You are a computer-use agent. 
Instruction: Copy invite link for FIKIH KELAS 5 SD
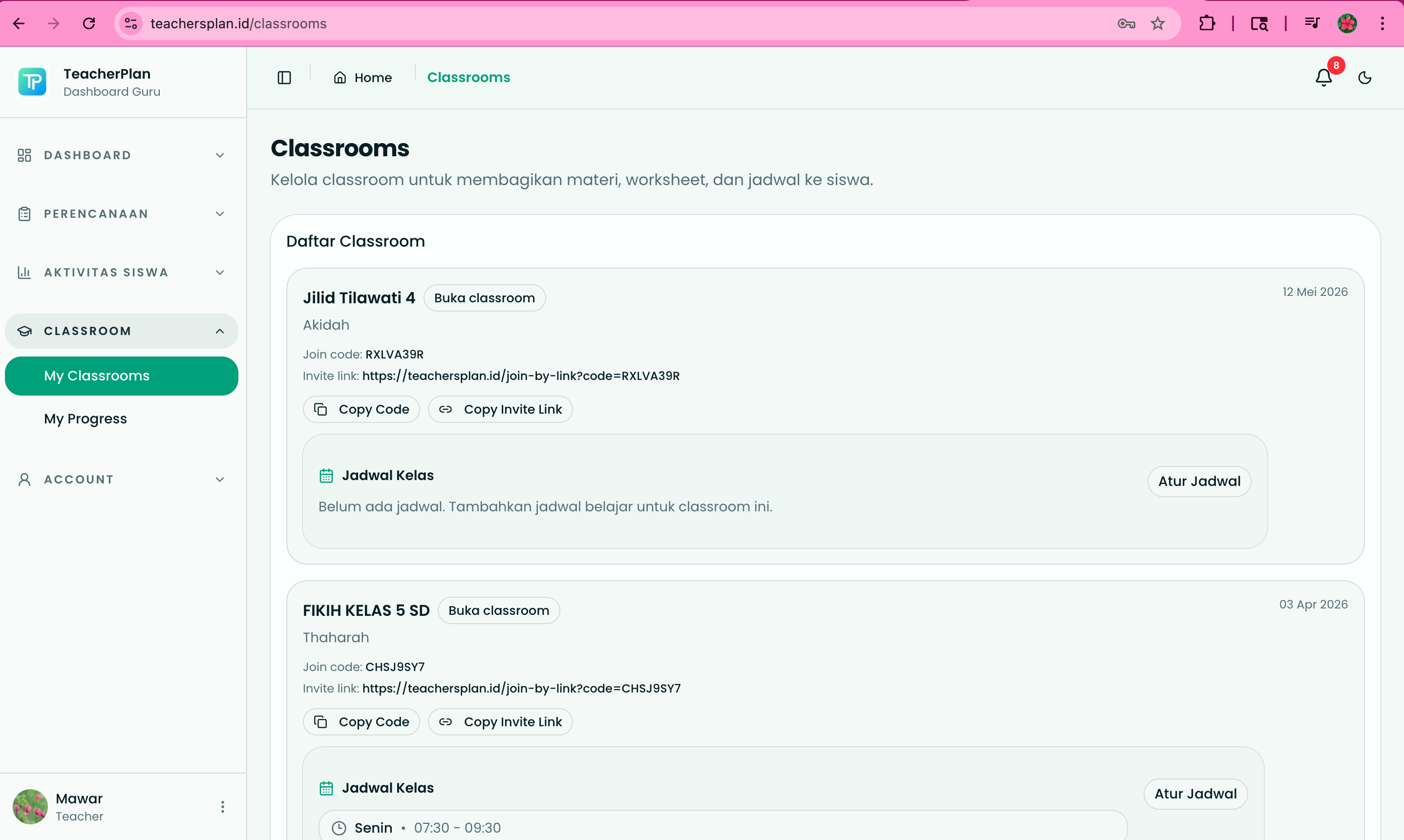[500, 722]
